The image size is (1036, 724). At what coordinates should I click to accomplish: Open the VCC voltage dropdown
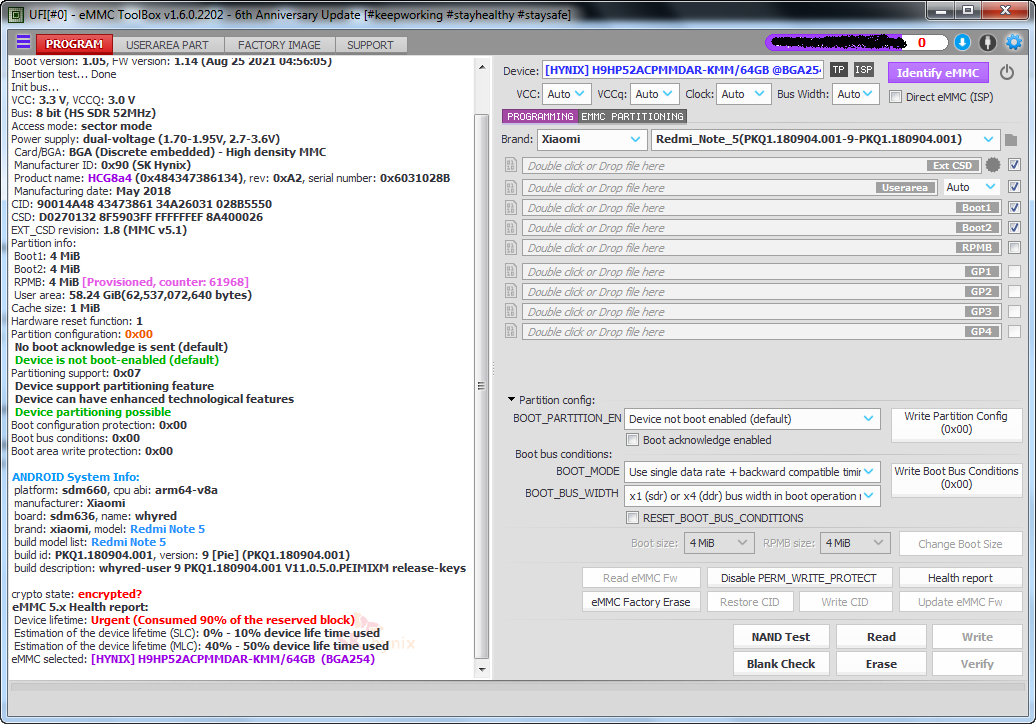[x=566, y=94]
